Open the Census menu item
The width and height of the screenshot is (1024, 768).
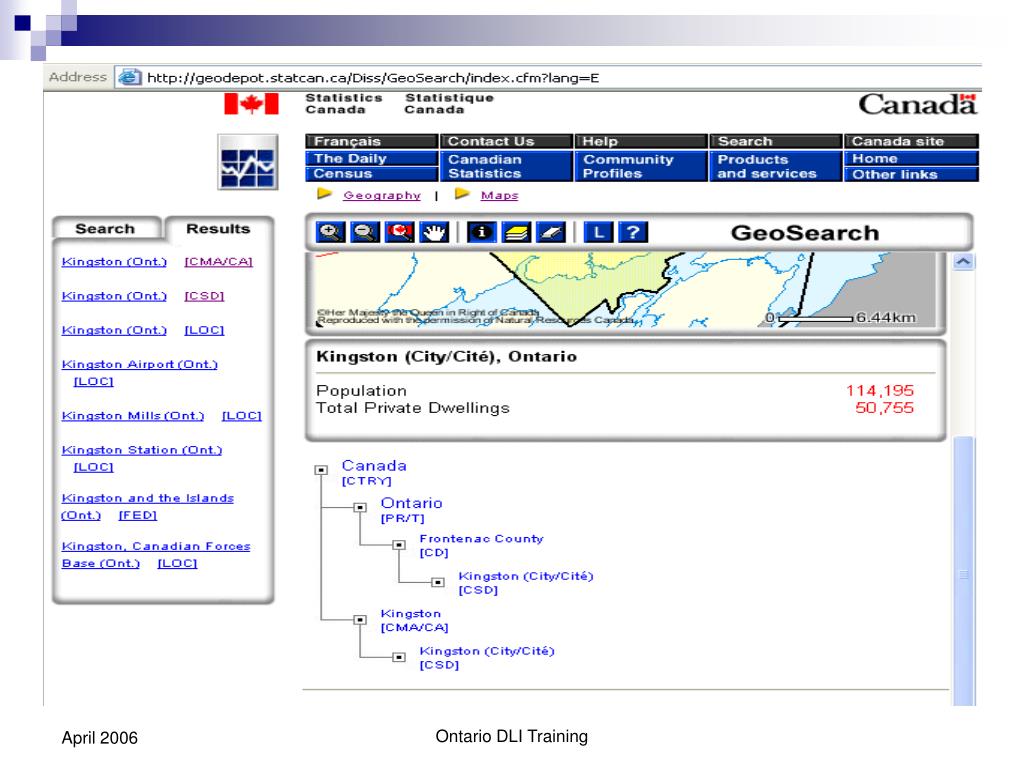[371, 174]
